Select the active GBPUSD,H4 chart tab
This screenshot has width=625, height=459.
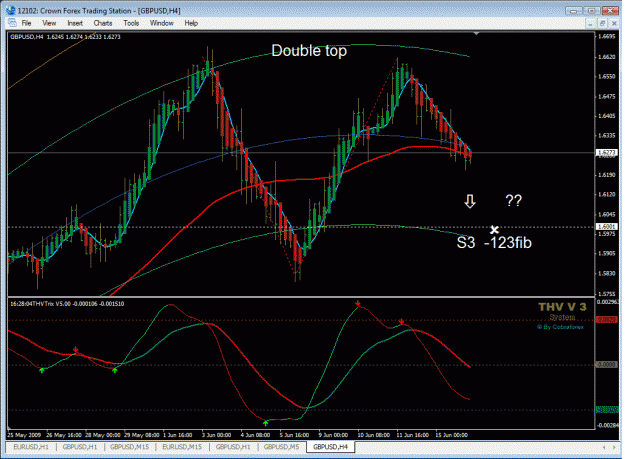coord(330,447)
